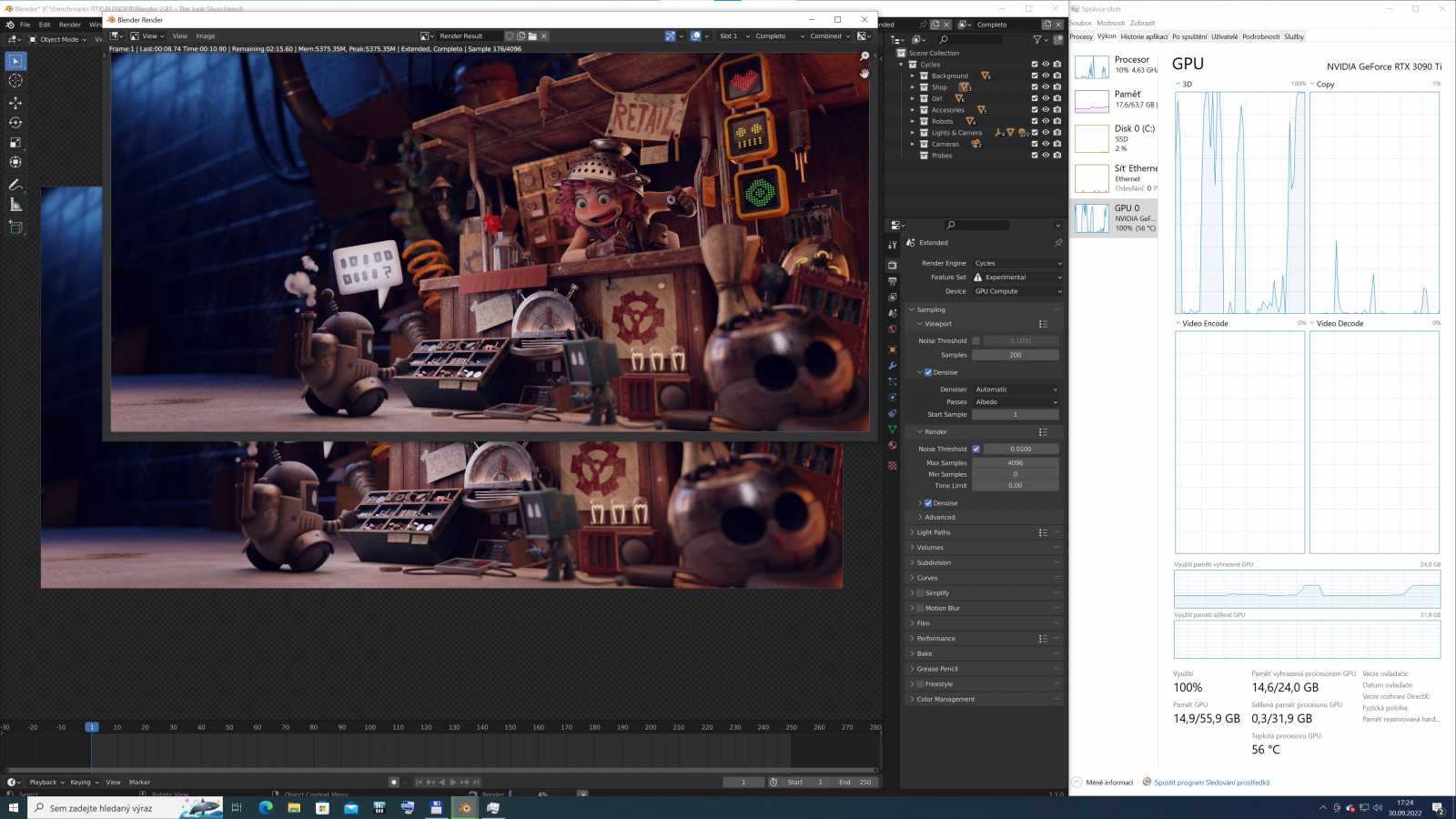Hide the Shop collection in viewport
Image resolution: width=1456 pixels, height=819 pixels.
1046,87
